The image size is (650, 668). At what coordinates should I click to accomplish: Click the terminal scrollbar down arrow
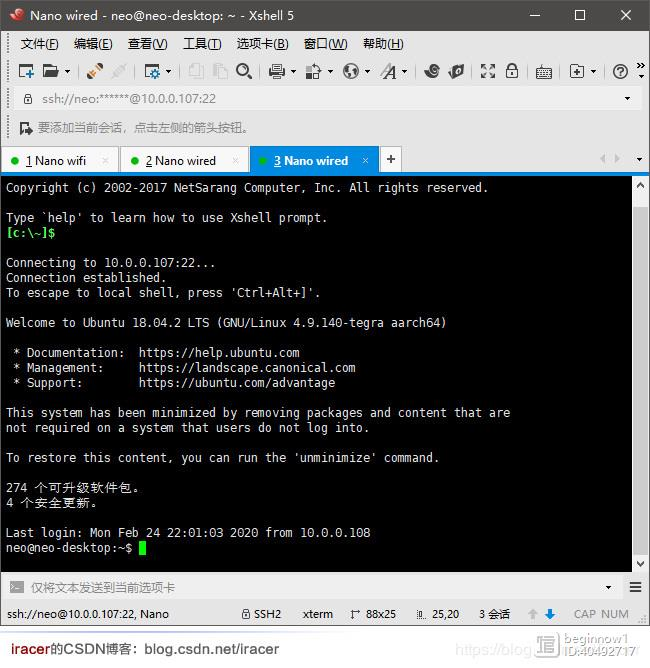pos(640,563)
